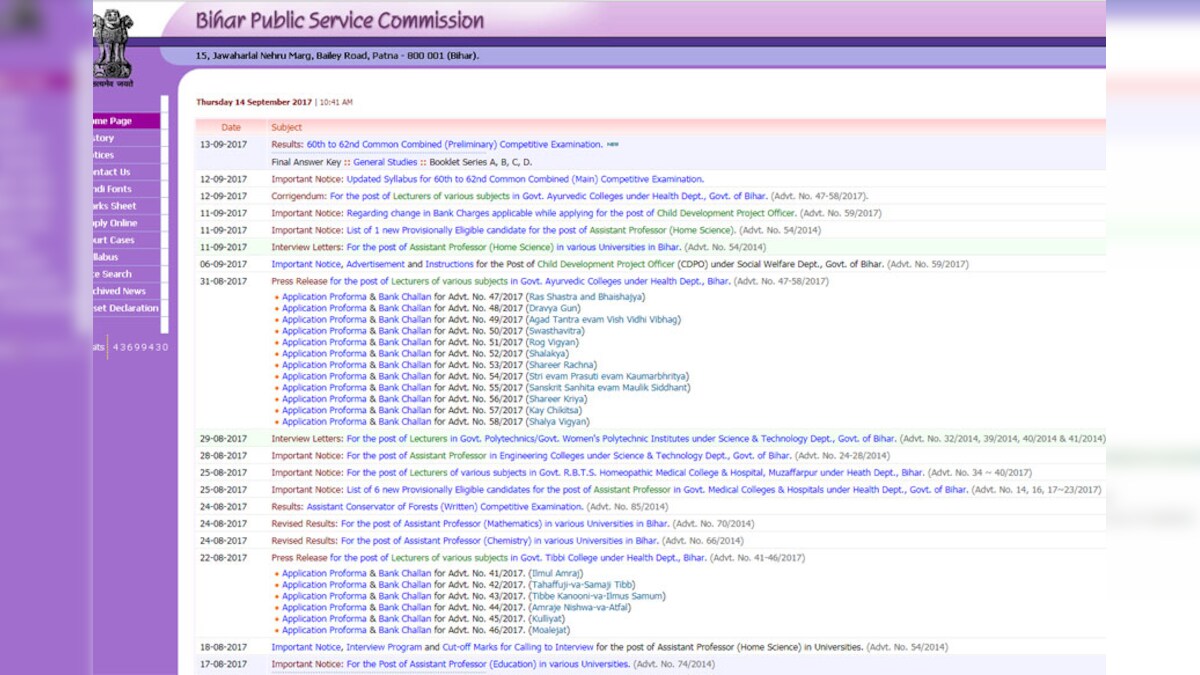Open Bank Challan for Advt. No. 42/2017
Viewport: 1200px width, 675px height.
click(x=405, y=585)
